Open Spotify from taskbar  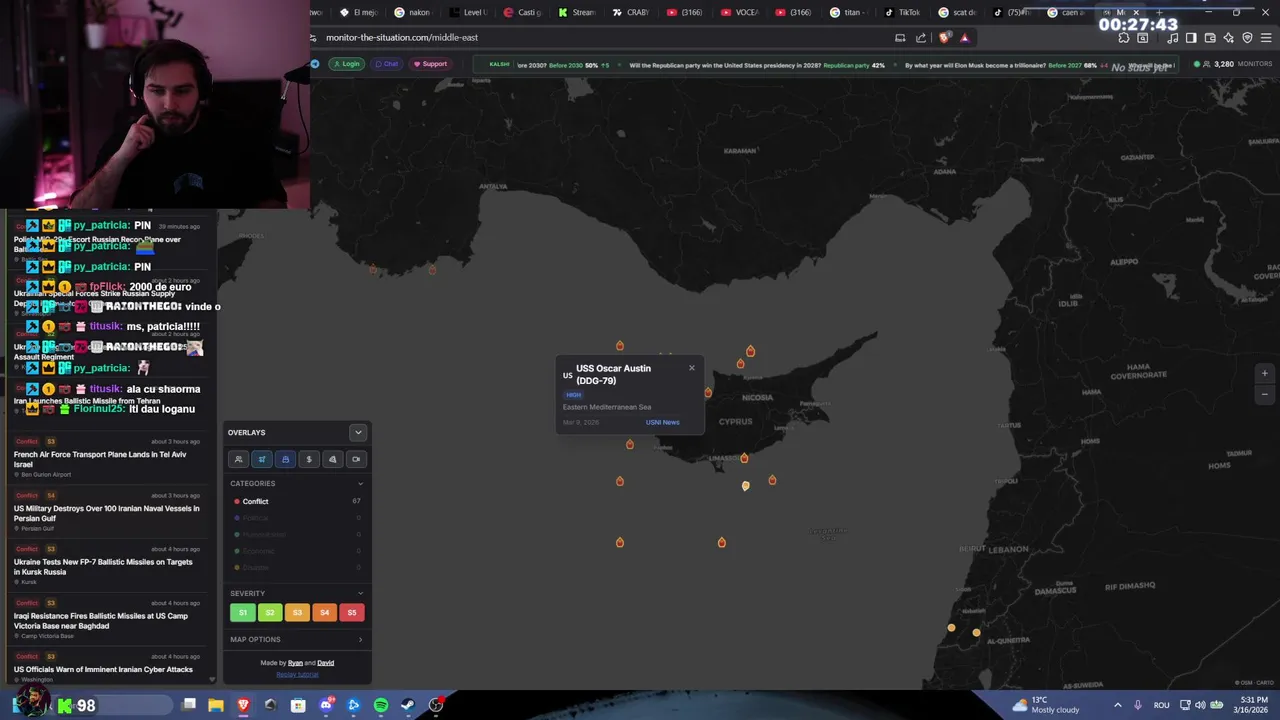(x=381, y=705)
